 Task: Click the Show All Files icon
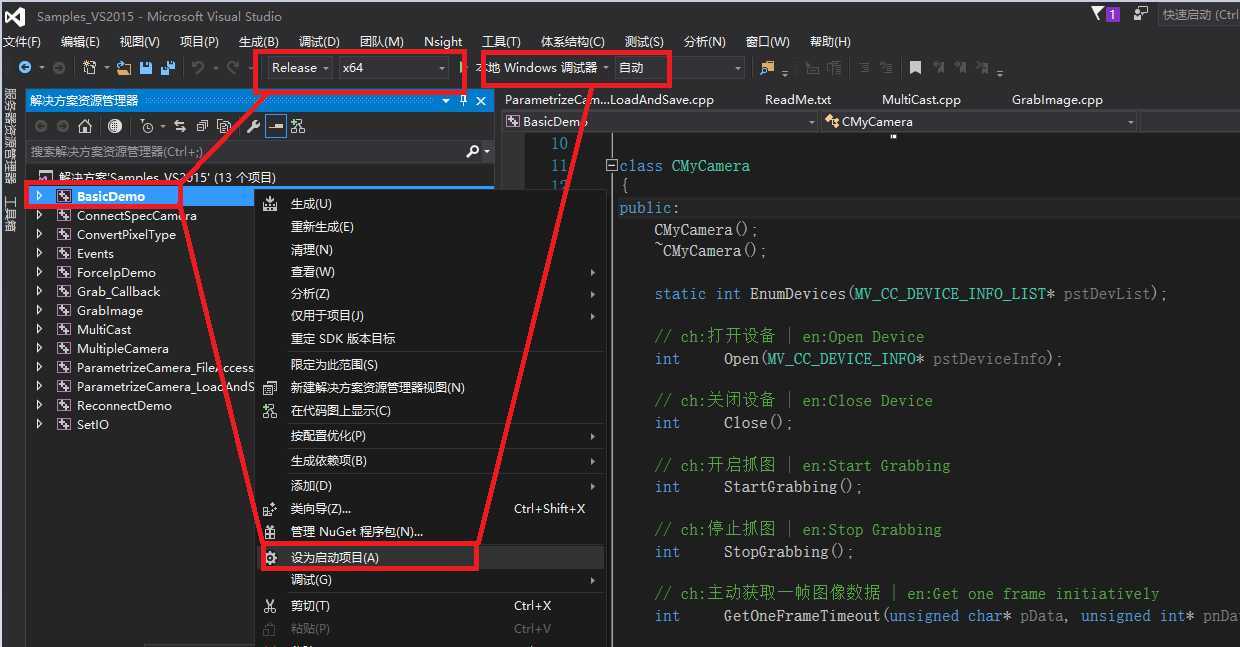pyautogui.click(x=224, y=126)
